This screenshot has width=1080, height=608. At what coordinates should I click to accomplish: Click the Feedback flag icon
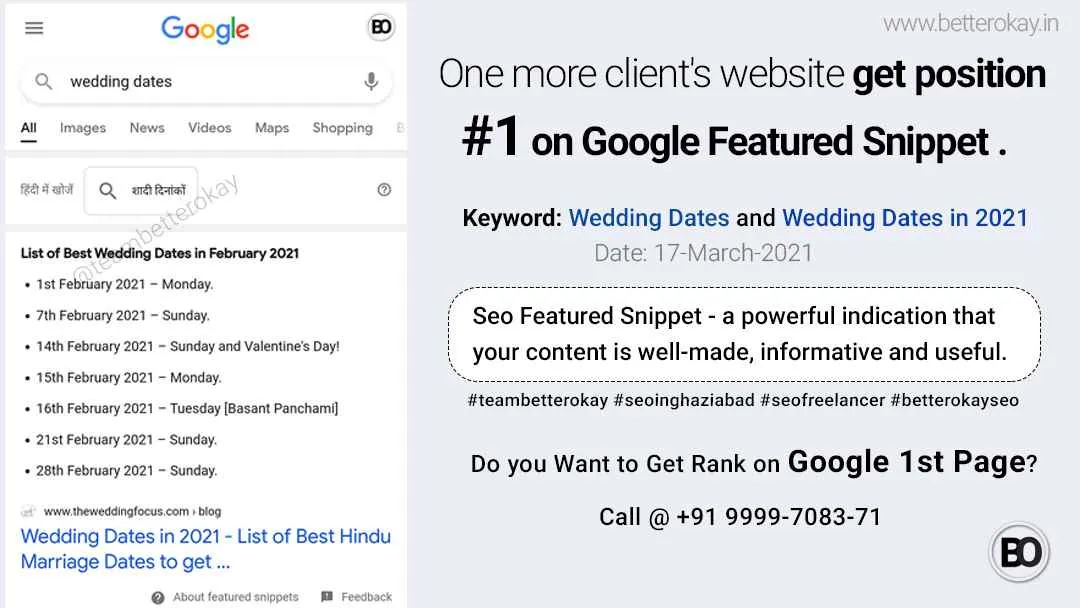[x=327, y=597]
